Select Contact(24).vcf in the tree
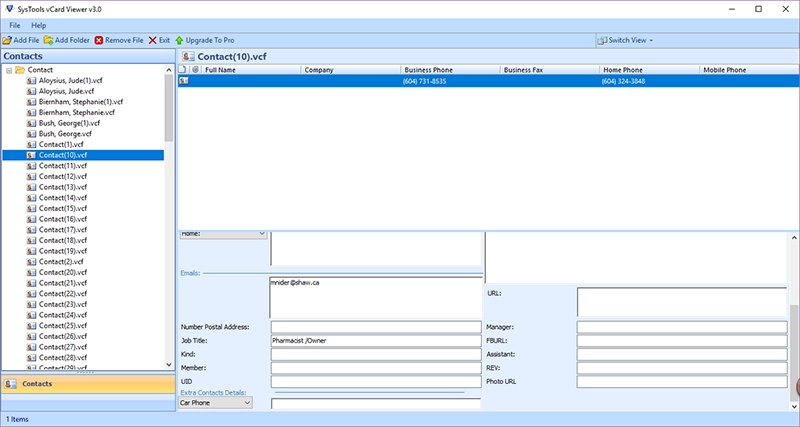The width and height of the screenshot is (800, 427). (x=63, y=315)
